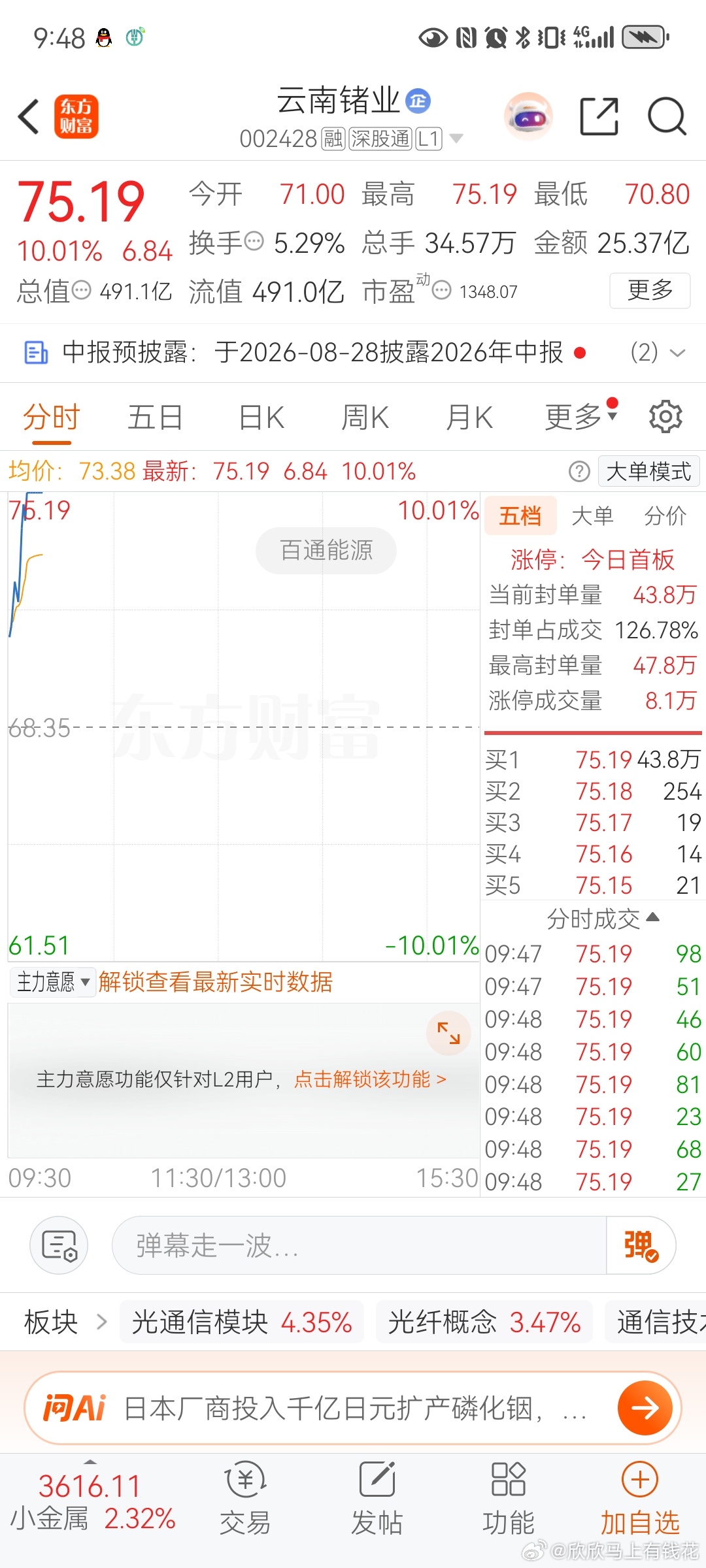Screen dimensions: 706x1568
Task: Open 交易 trade icon
Action: coord(245,1497)
